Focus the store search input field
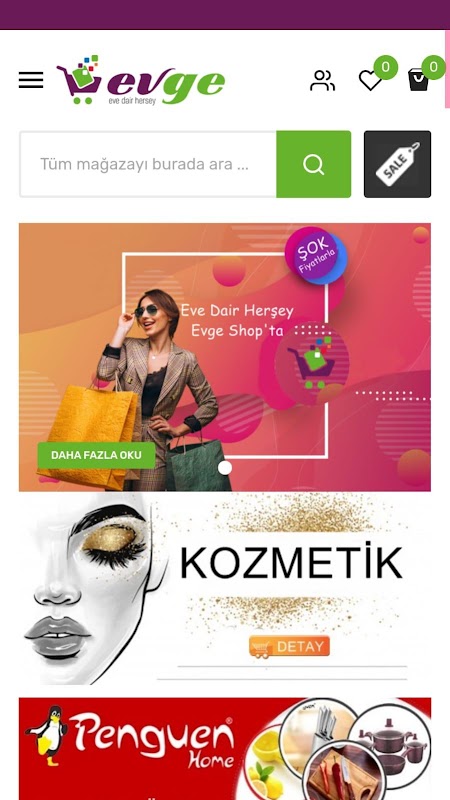450x800 pixels. click(148, 164)
